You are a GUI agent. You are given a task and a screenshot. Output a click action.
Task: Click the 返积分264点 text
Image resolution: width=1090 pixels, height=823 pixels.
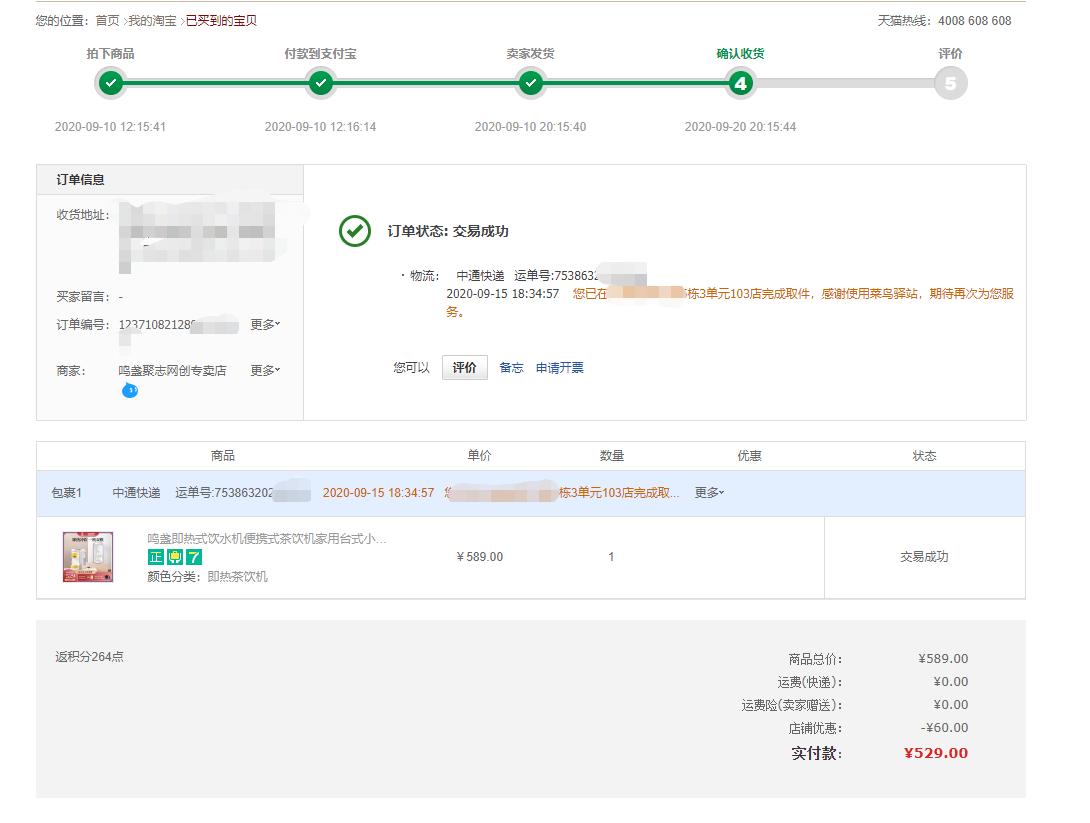(90, 657)
